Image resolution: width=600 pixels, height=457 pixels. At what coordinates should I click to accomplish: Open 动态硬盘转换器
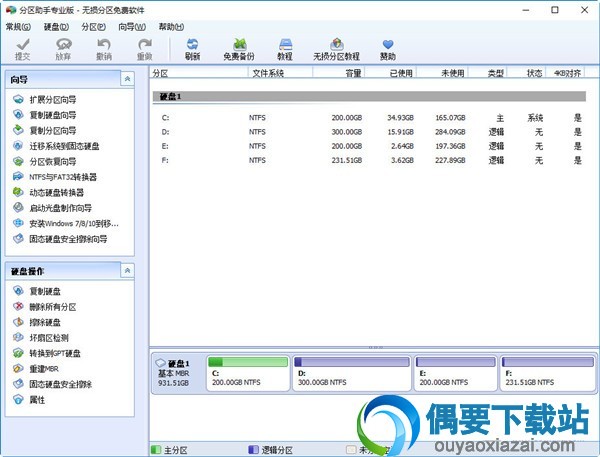[x=48, y=193]
